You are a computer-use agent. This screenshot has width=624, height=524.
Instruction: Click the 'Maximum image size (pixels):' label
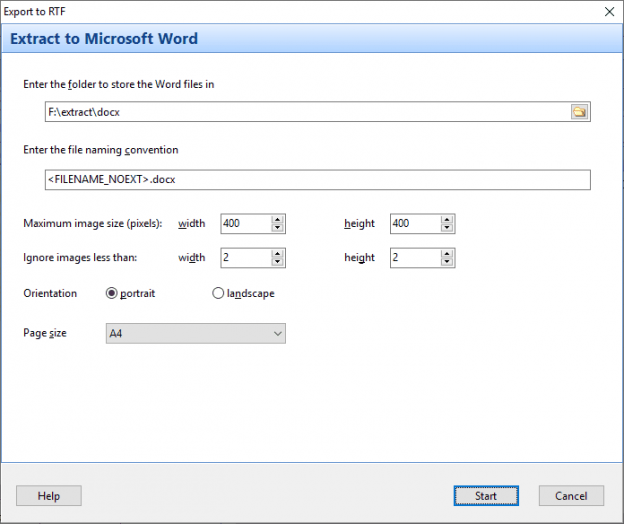click(93, 224)
